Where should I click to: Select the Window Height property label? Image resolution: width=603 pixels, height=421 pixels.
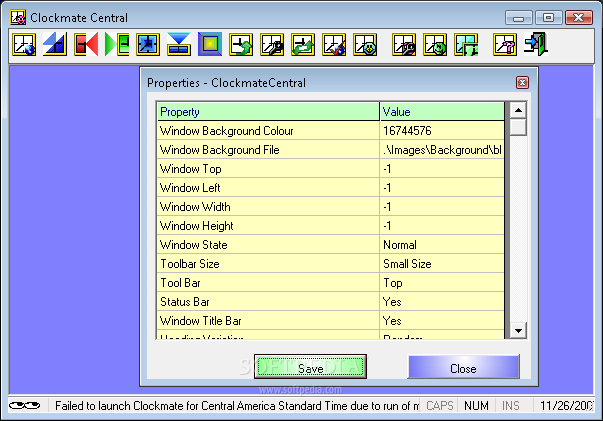[x=197, y=226]
